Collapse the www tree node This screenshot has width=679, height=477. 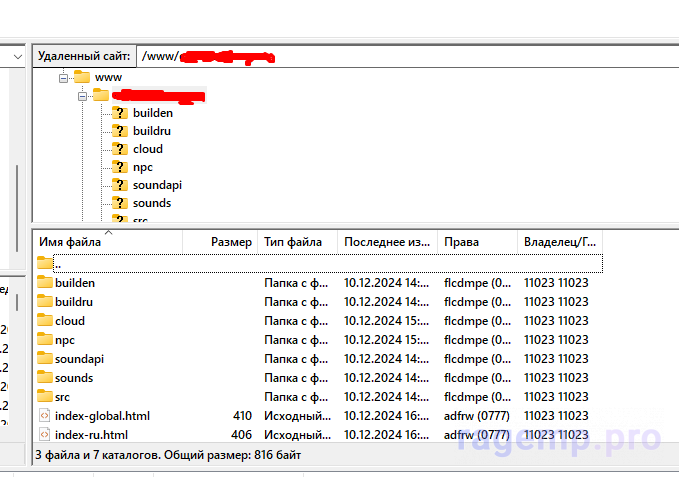click(63, 77)
